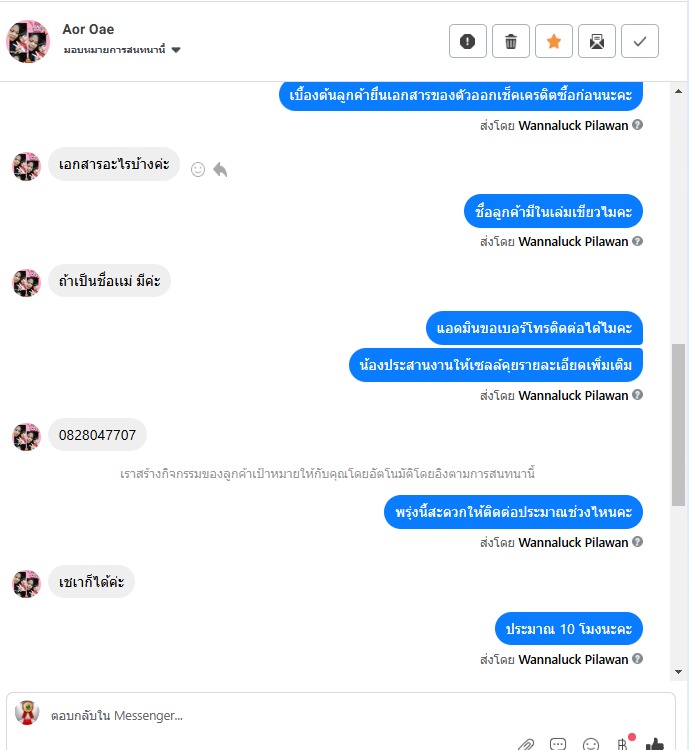Click help icon beside first Wannaluck Pilawan

[x=637, y=125]
